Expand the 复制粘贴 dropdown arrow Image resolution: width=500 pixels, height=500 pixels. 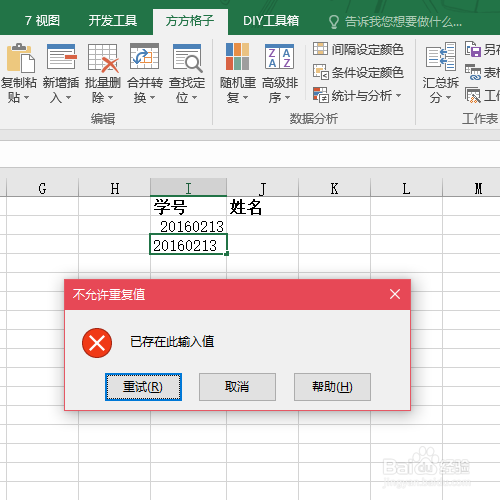tap(27, 98)
